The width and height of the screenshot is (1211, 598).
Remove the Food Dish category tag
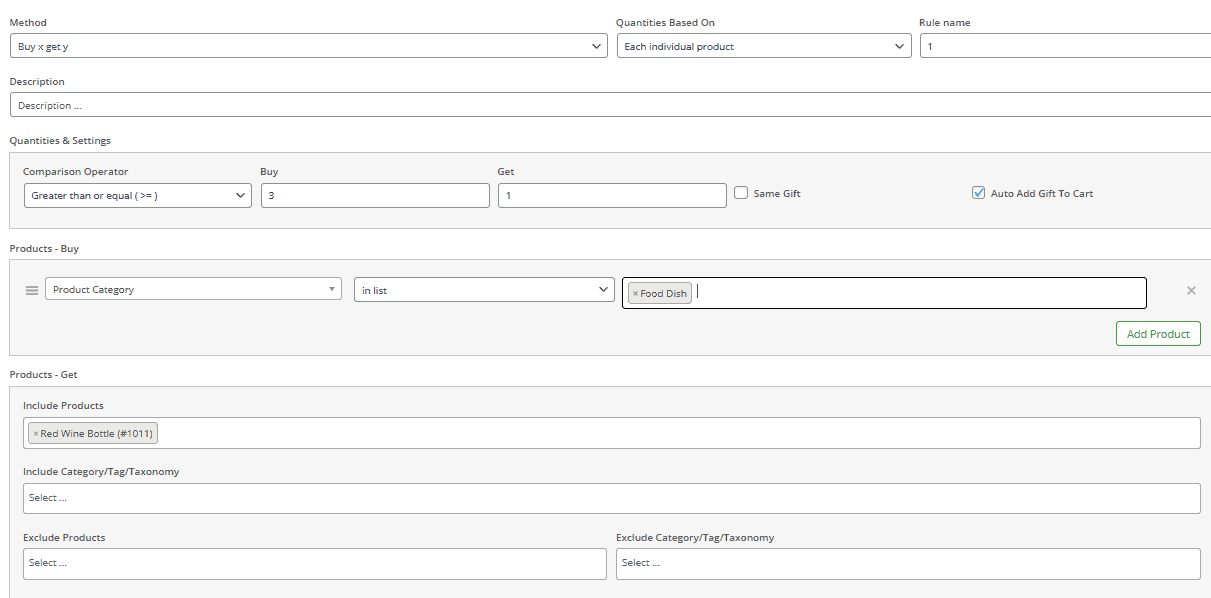click(x=637, y=292)
